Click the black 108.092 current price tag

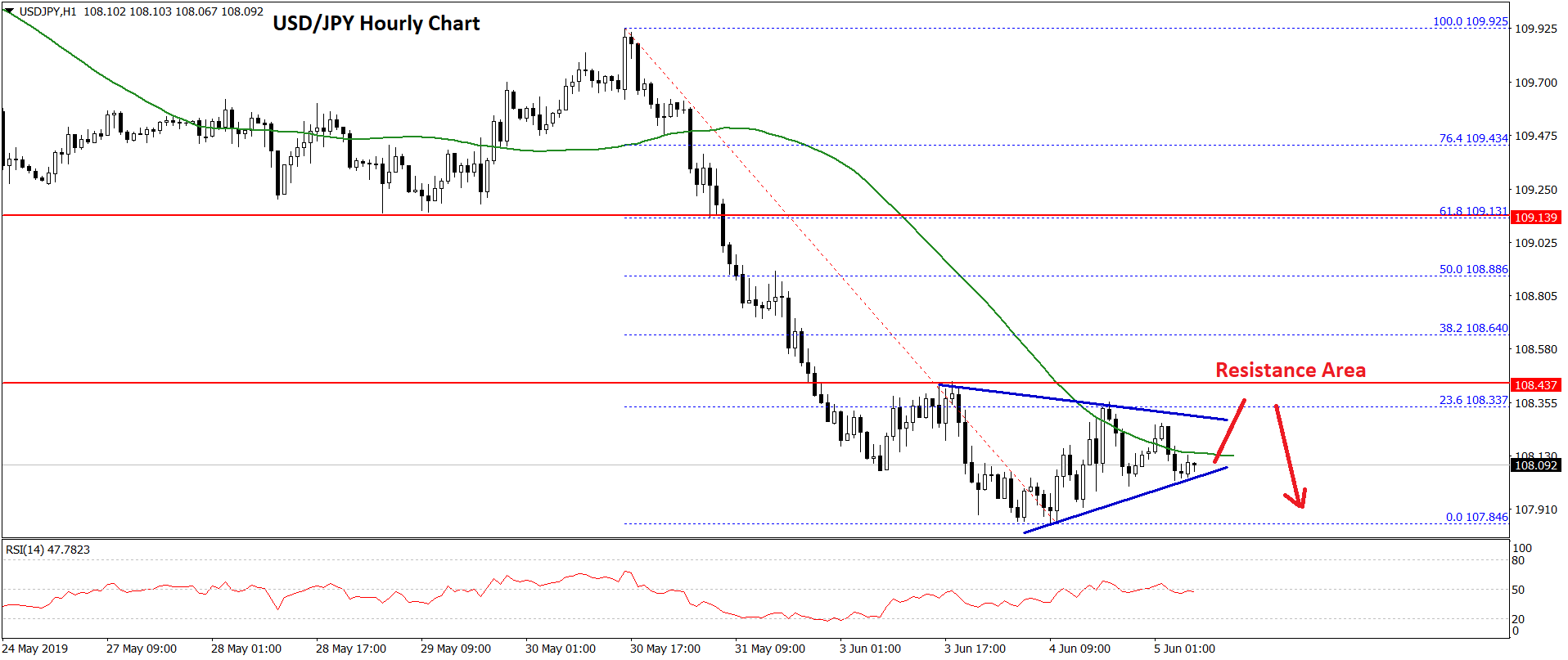click(1535, 465)
